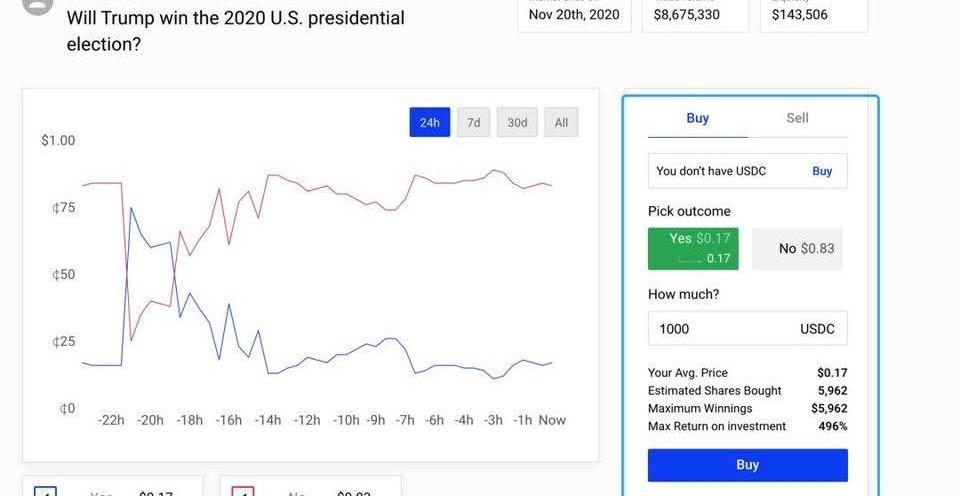Click the chart at the Now marker

(552, 363)
